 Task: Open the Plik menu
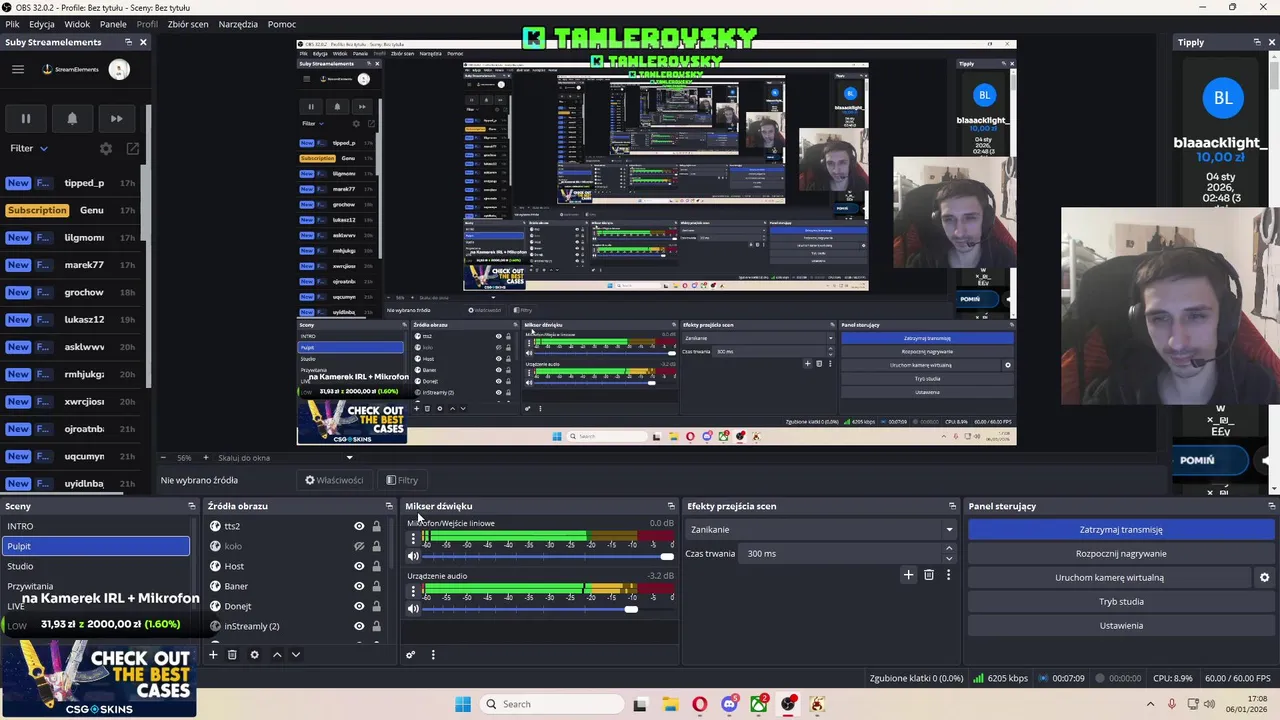point(12,24)
